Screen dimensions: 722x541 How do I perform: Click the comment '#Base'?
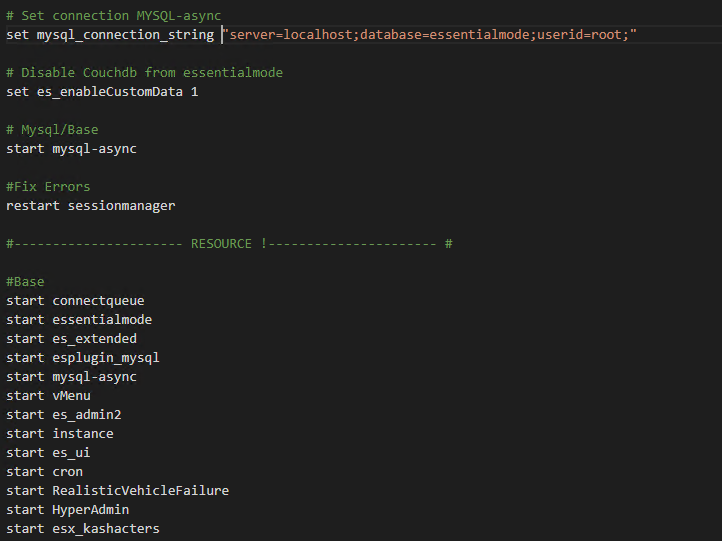25,281
